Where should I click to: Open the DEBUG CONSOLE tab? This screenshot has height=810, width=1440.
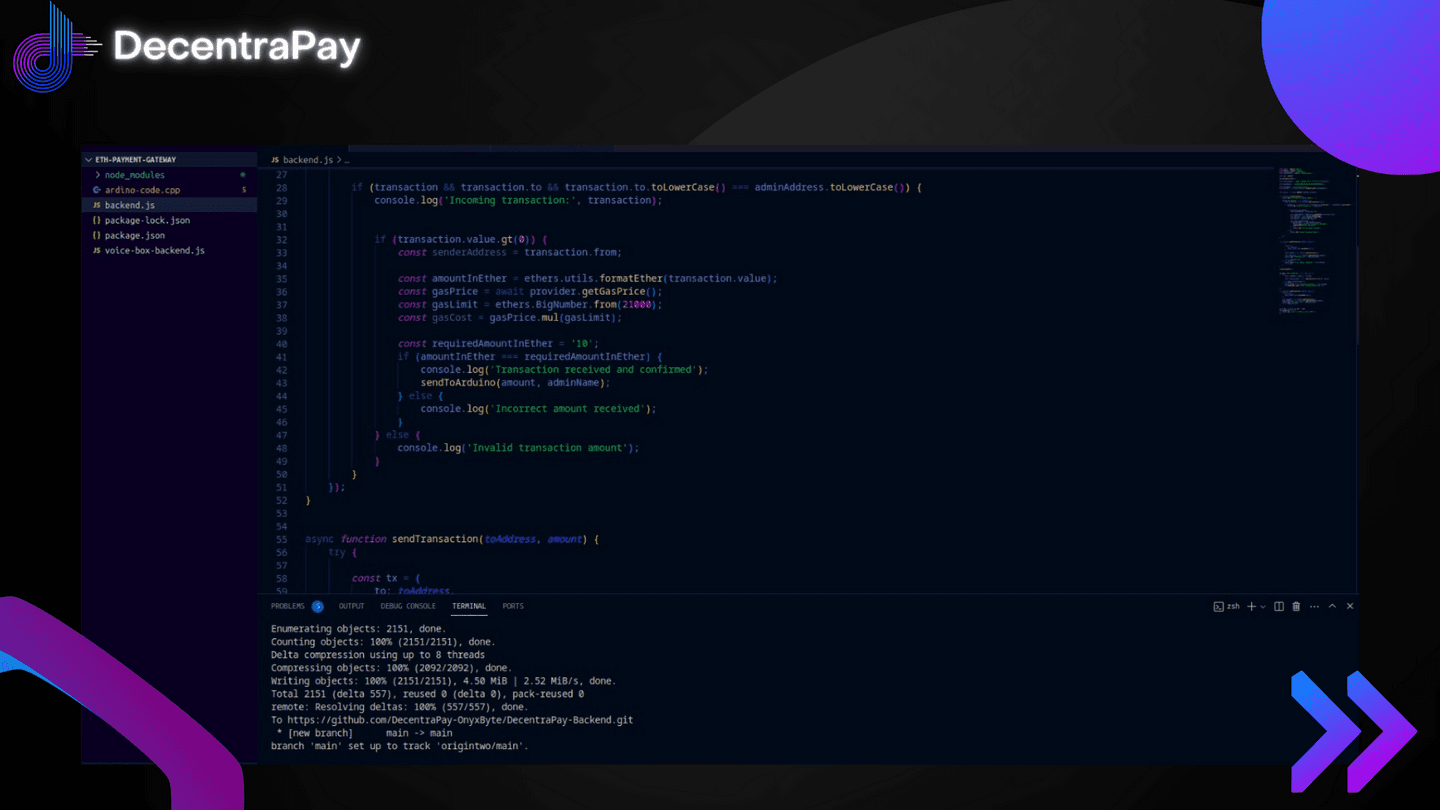(408, 606)
